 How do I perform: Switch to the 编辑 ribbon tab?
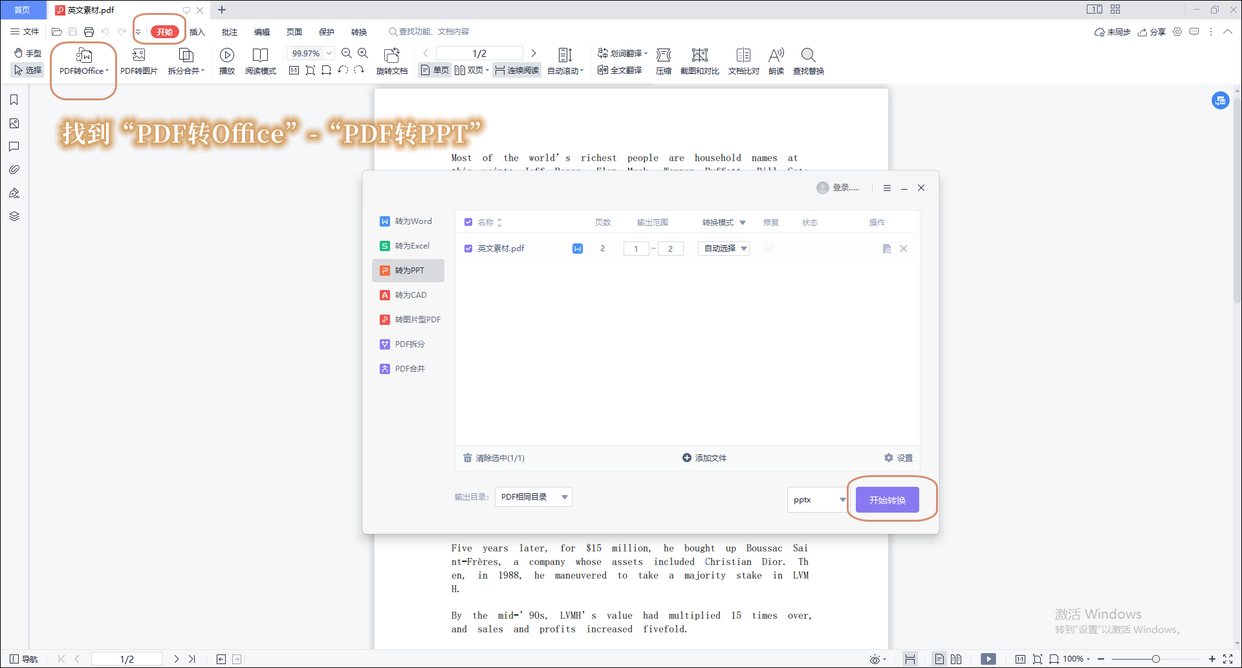pos(262,32)
